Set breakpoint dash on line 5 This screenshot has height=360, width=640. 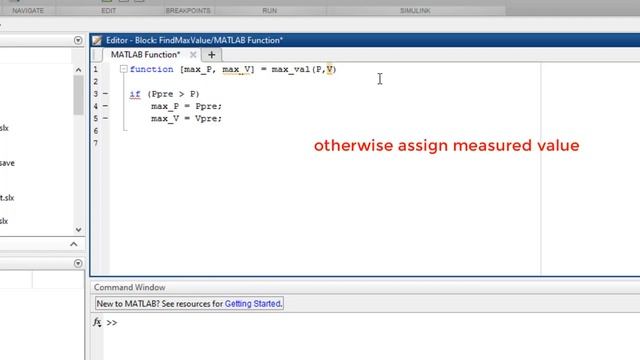(x=105, y=118)
